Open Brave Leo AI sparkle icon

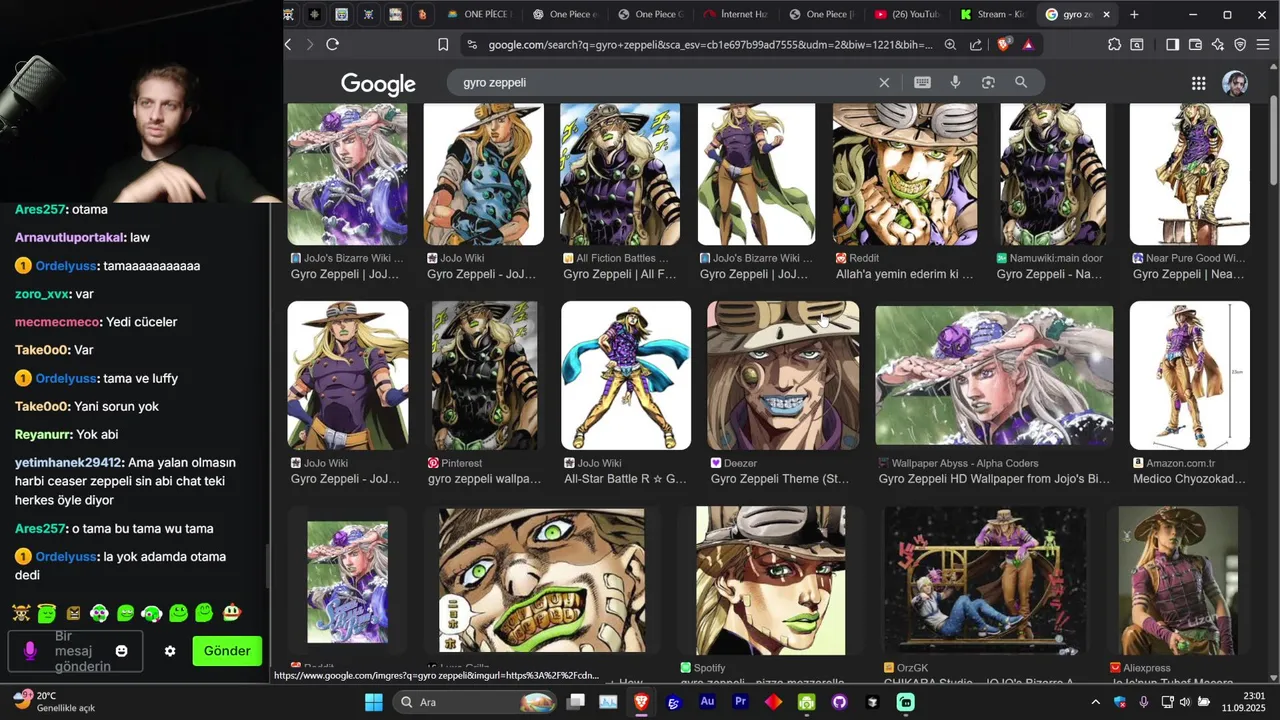(x=1217, y=44)
